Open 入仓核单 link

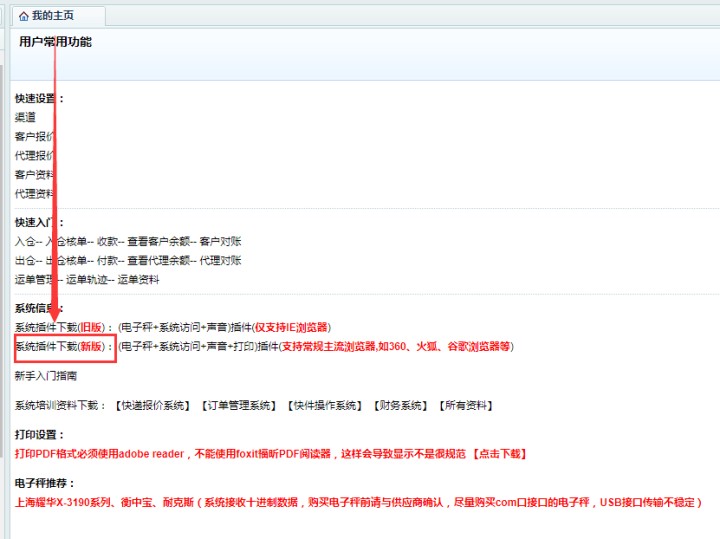coord(66,241)
